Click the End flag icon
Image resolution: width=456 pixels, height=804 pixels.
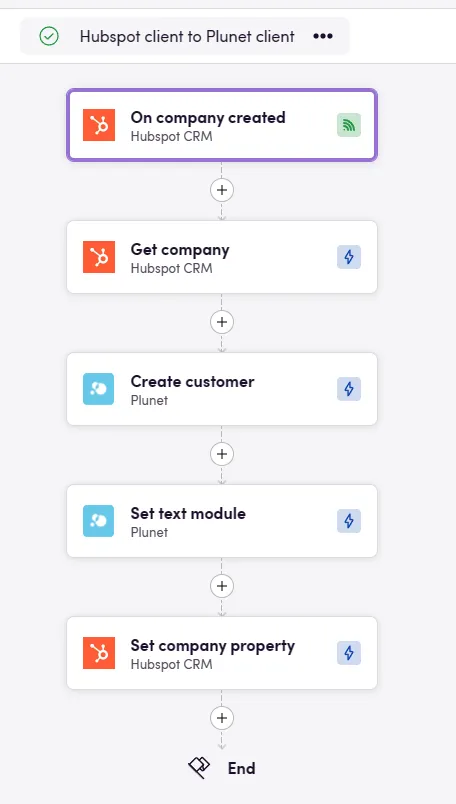(199, 768)
